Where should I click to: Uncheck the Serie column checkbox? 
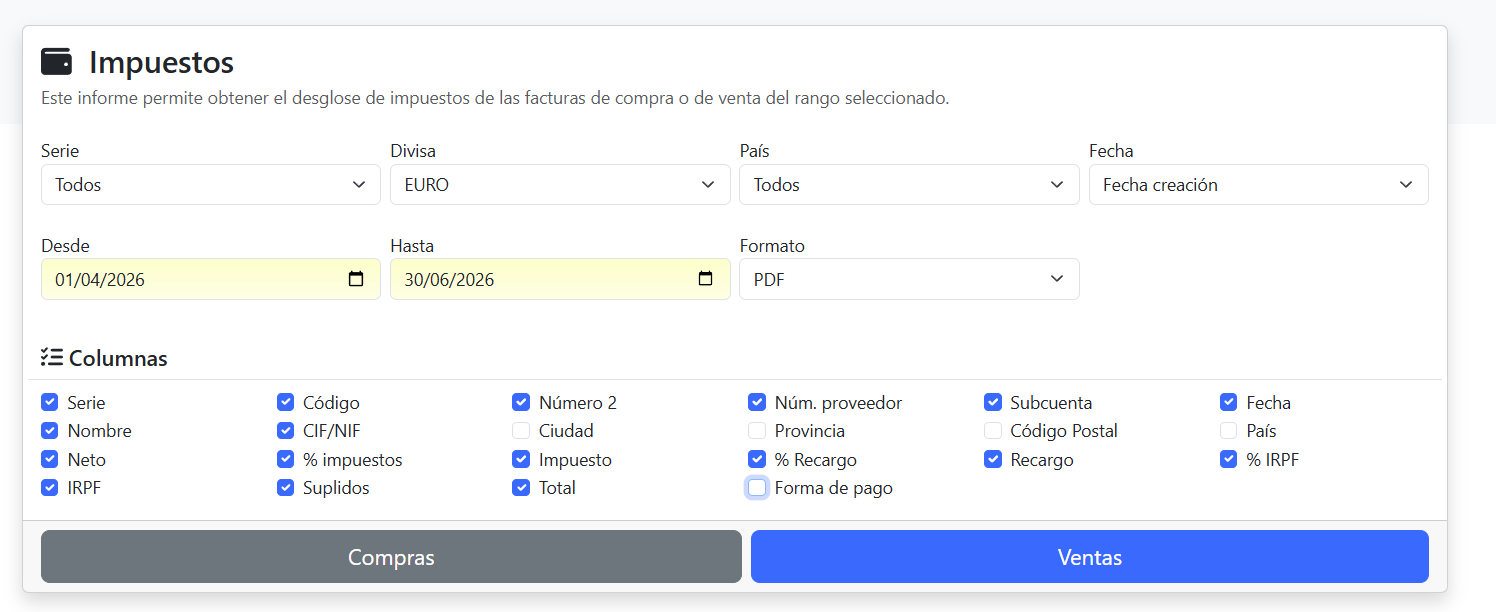(x=49, y=402)
